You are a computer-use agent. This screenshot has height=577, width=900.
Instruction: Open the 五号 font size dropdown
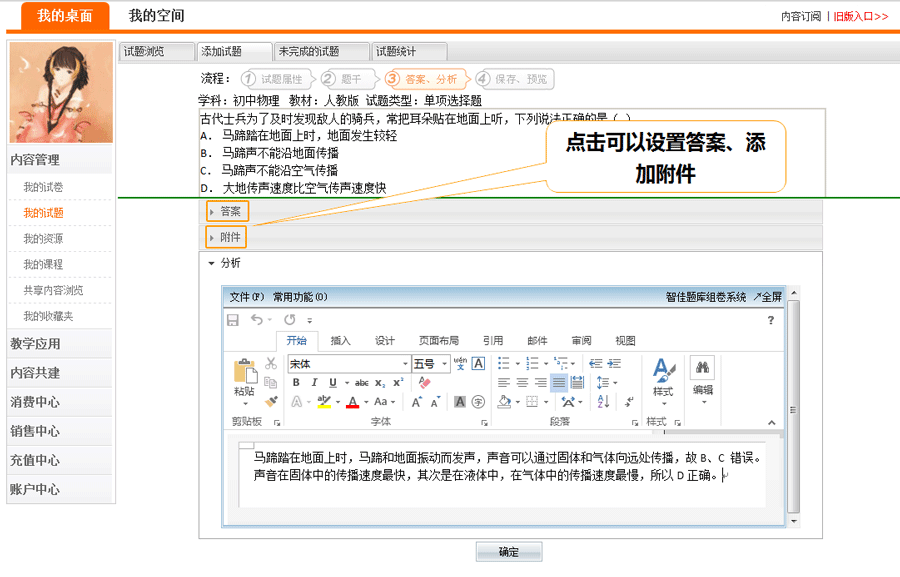click(442, 364)
